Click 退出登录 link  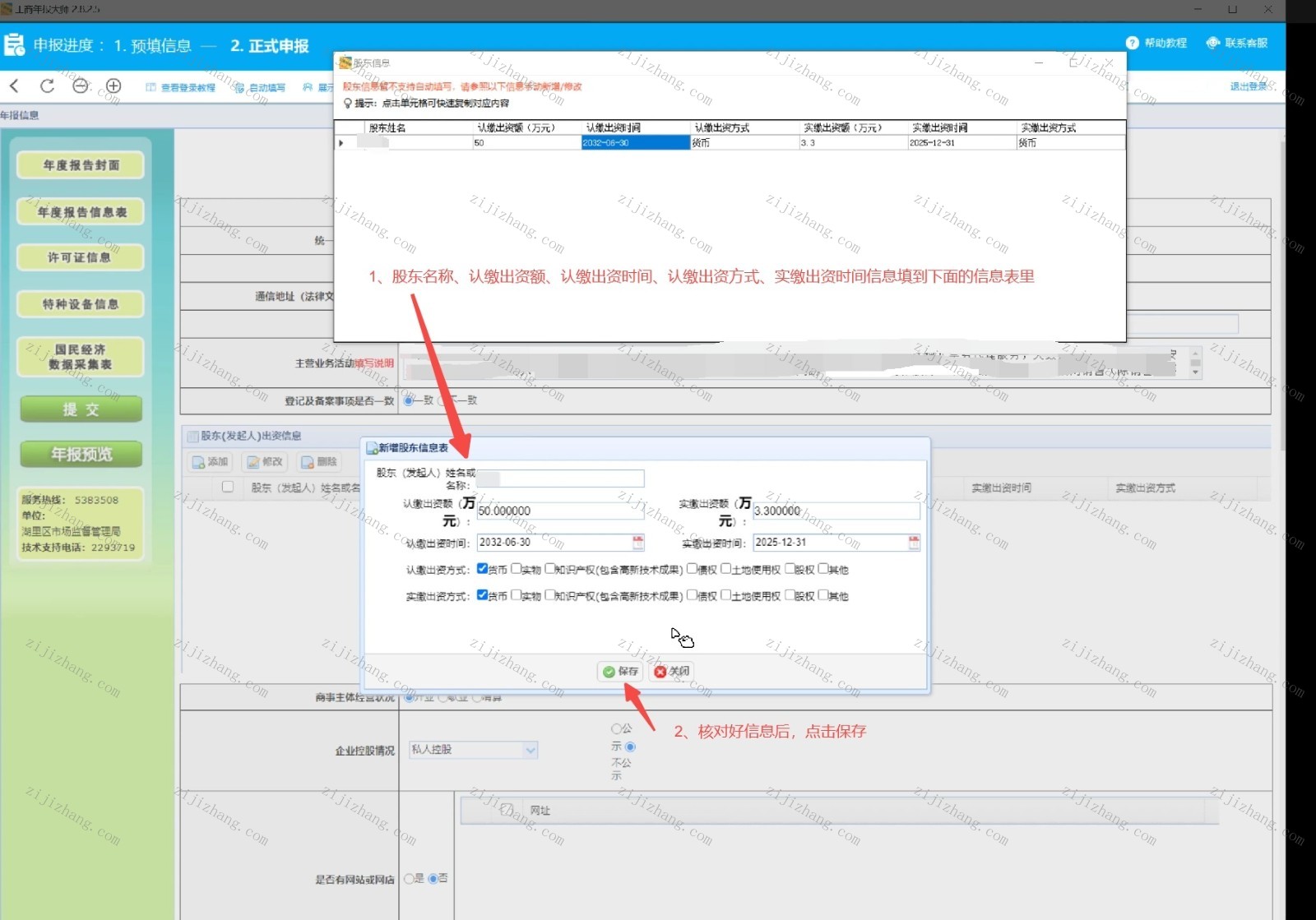click(1249, 86)
